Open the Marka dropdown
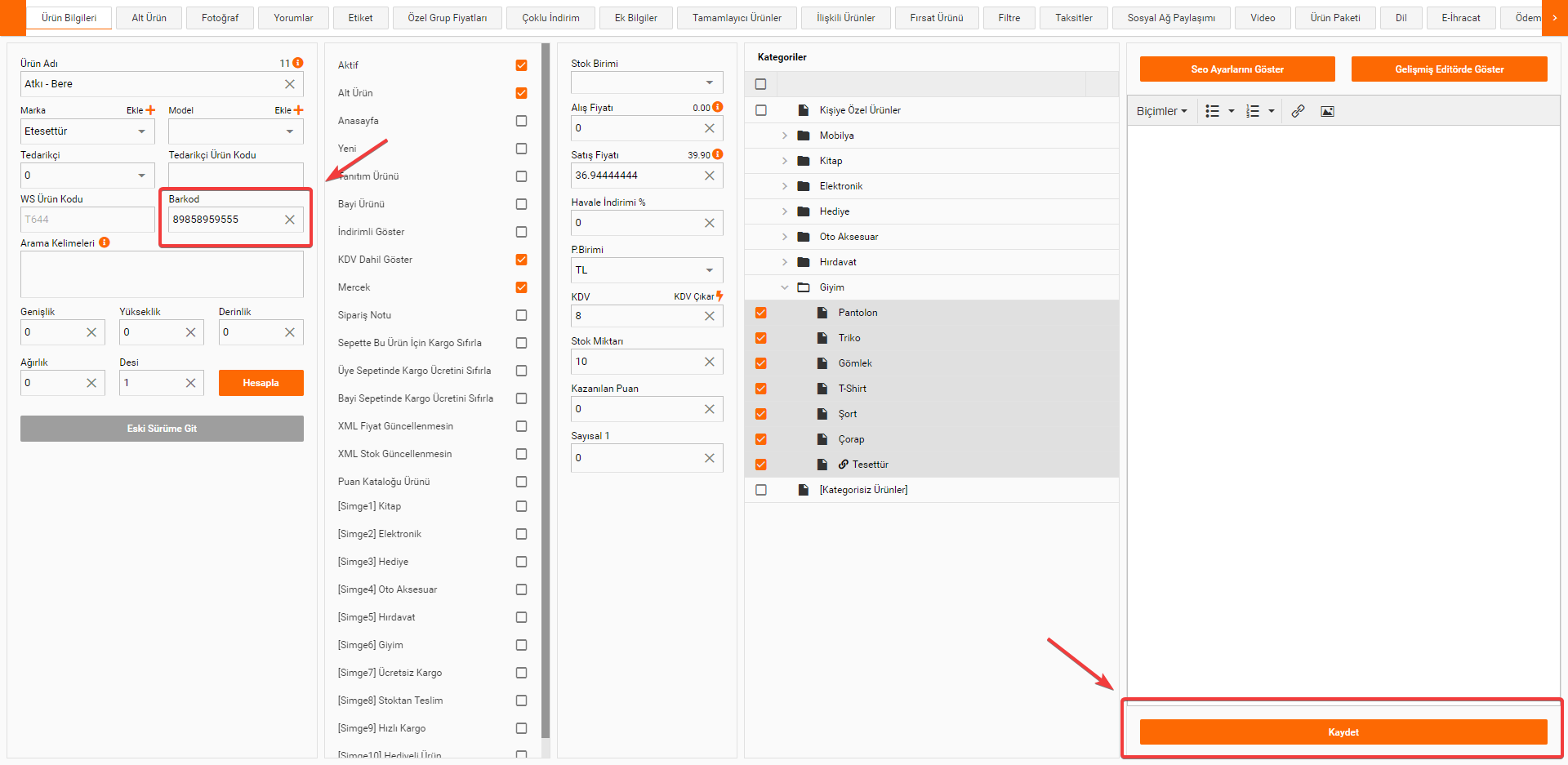 coord(87,131)
